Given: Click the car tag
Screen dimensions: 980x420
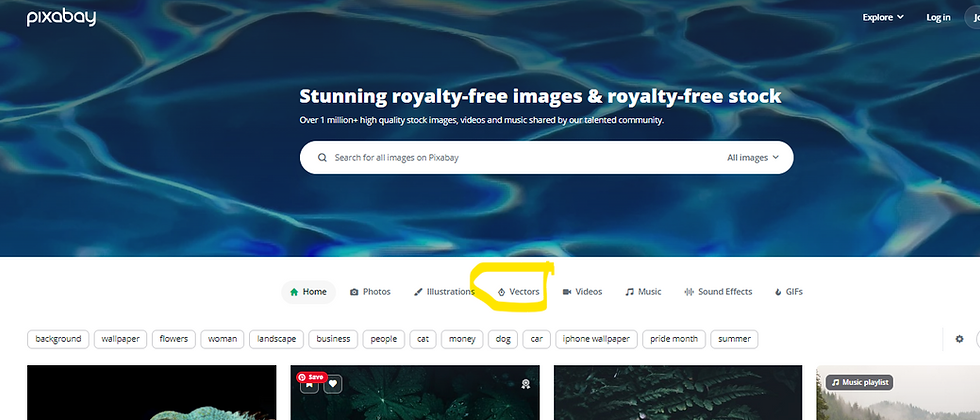Looking at the screenshot, I should [x=537, y=339].
